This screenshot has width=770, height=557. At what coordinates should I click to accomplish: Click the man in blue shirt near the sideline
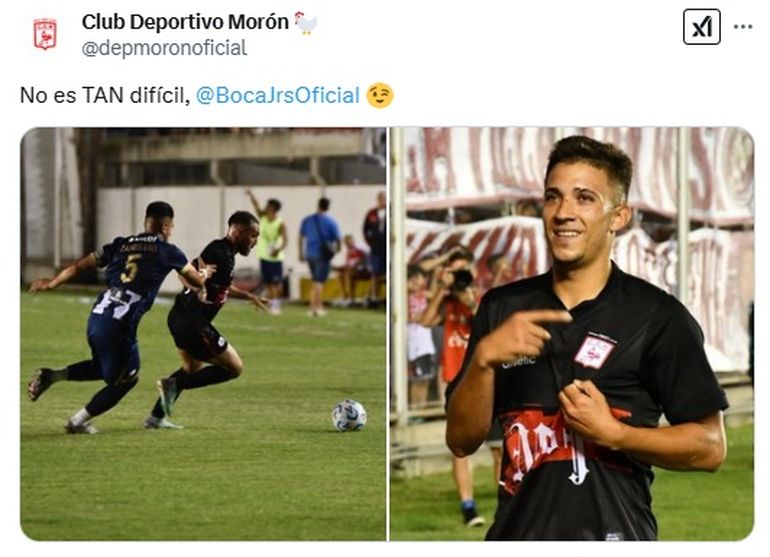(x=319, y=255)
